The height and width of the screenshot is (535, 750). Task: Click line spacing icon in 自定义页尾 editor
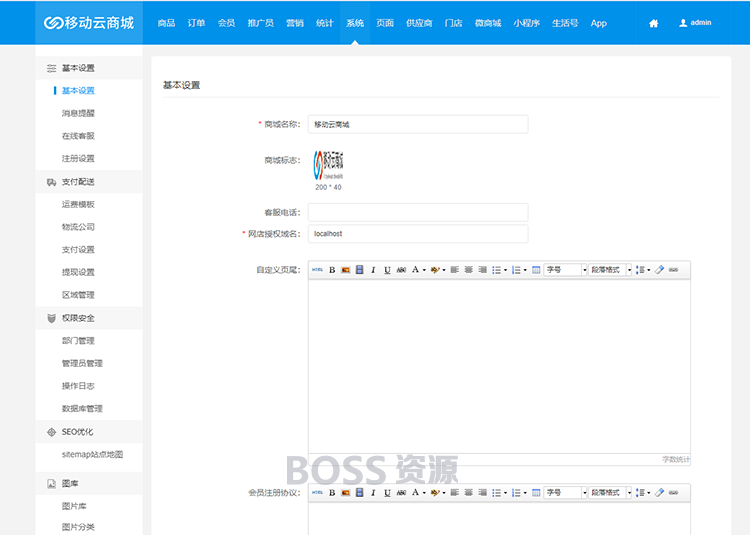coord(640,270)
